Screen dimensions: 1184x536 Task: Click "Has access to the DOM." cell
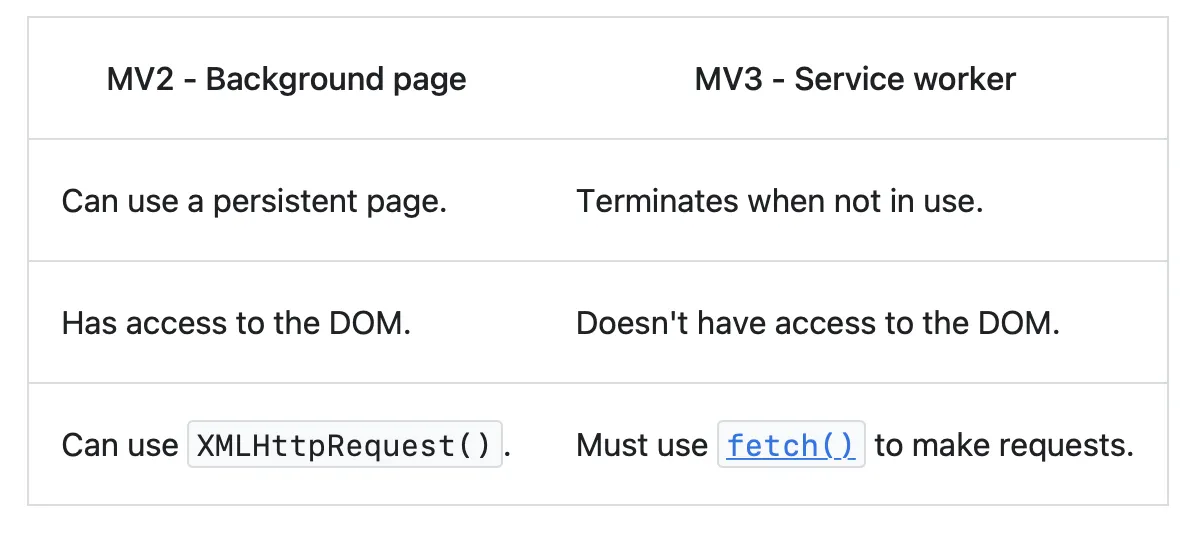[x=236, y=323]
